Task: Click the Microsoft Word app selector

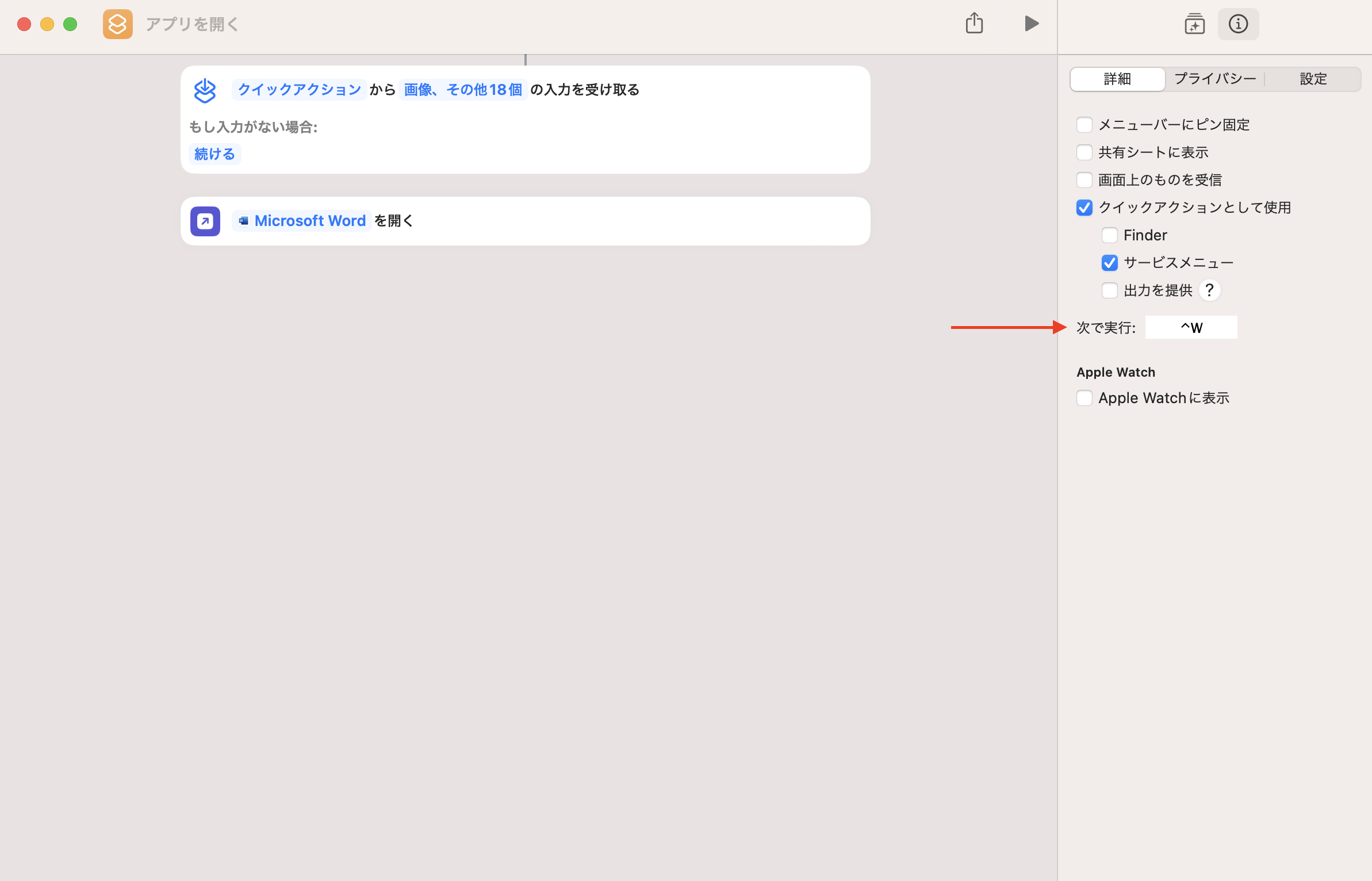Action: [x=302, y=221]
